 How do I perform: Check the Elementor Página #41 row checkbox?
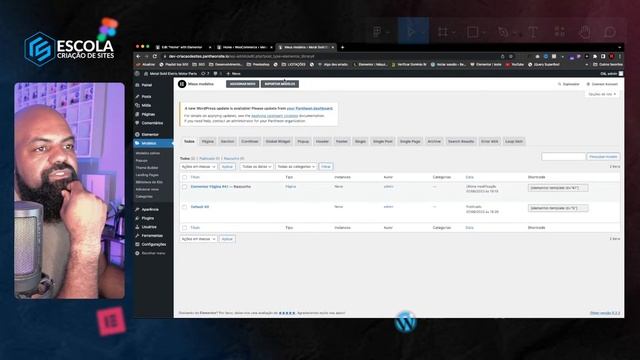click(184, 187)
